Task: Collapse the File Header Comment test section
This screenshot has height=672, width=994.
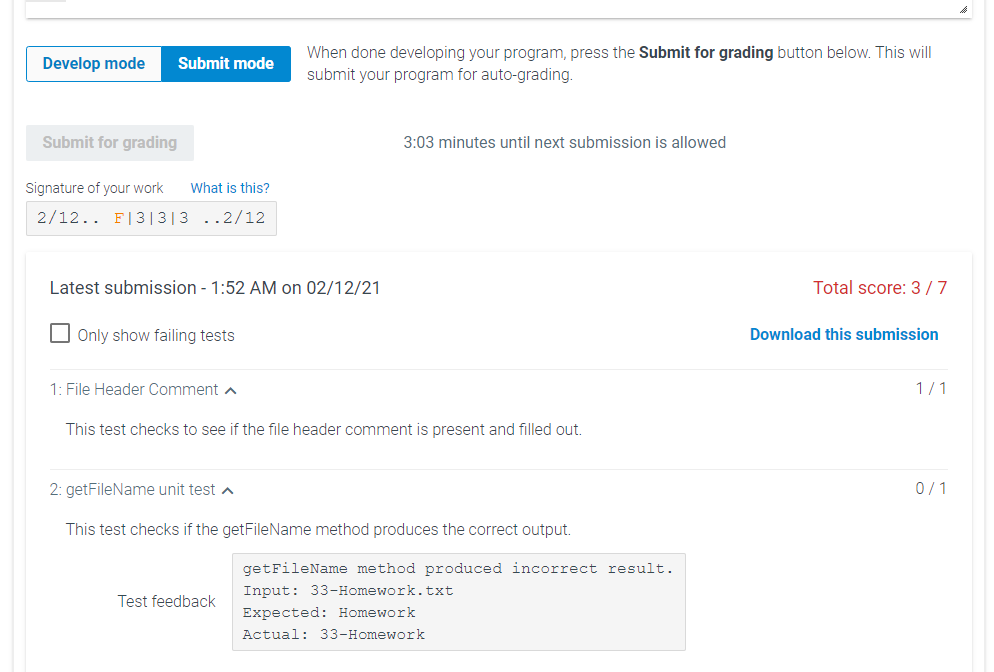Action: [230, 390]
